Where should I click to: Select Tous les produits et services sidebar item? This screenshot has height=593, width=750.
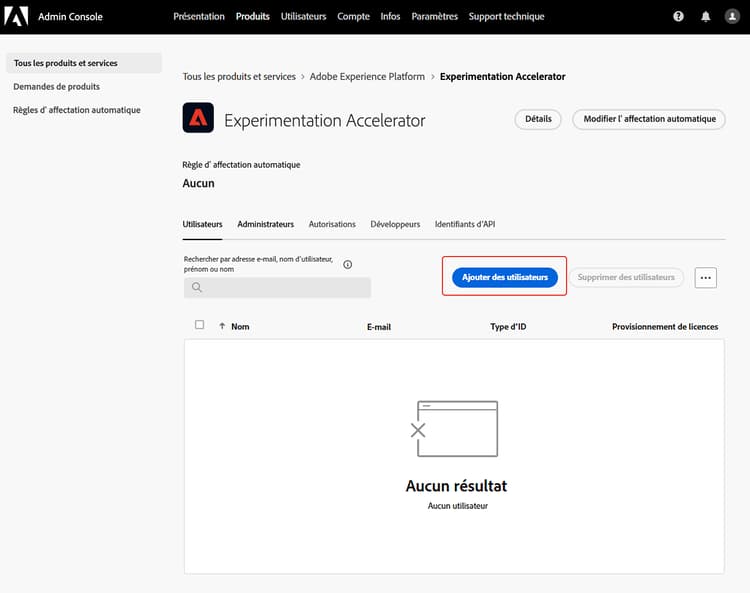(84, 63)
